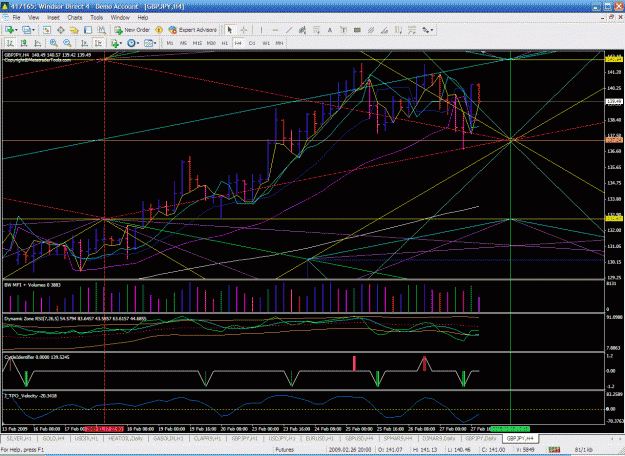Open the Indicators list icon
Viewport: 625px width, 456px height.
click(115, 43)
